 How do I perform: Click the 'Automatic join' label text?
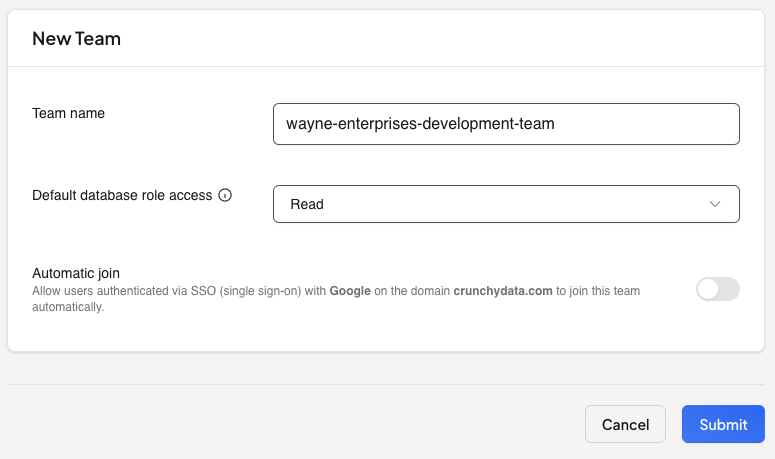(x=76, y=273)
